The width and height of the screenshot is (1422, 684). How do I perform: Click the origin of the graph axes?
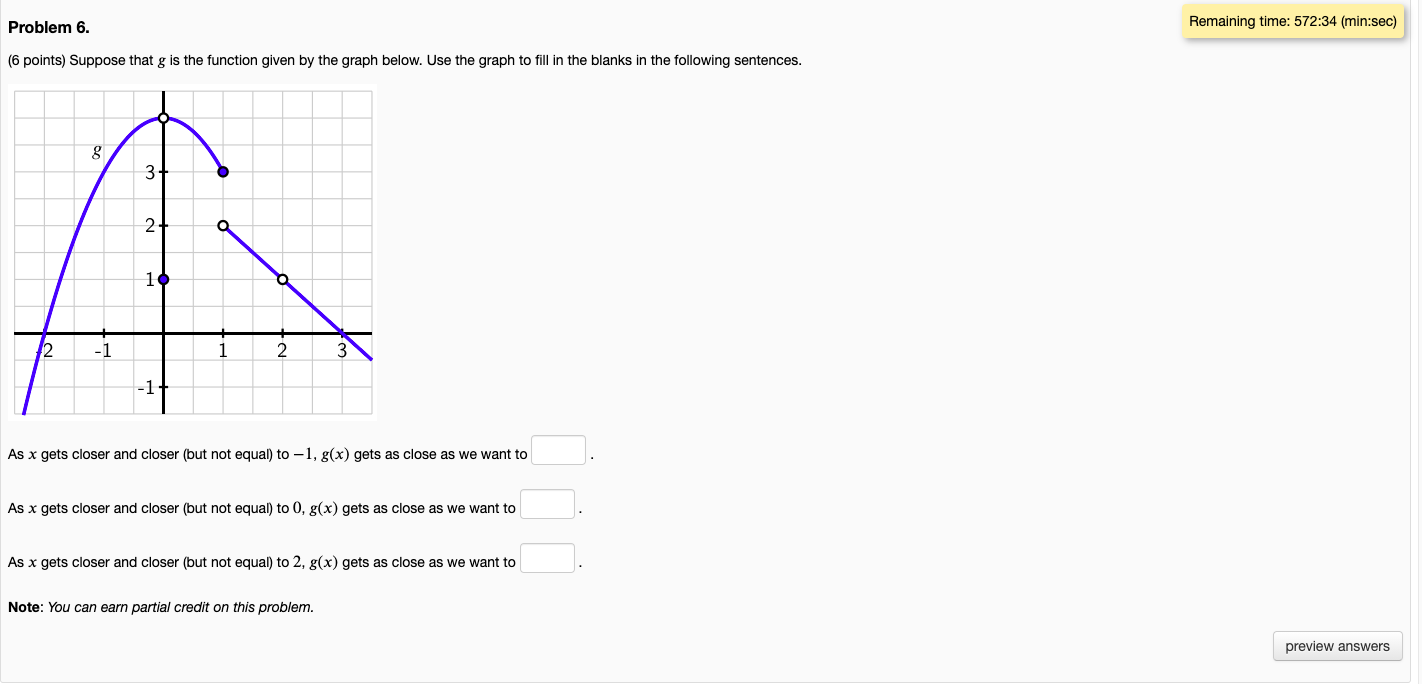[163, 333]
